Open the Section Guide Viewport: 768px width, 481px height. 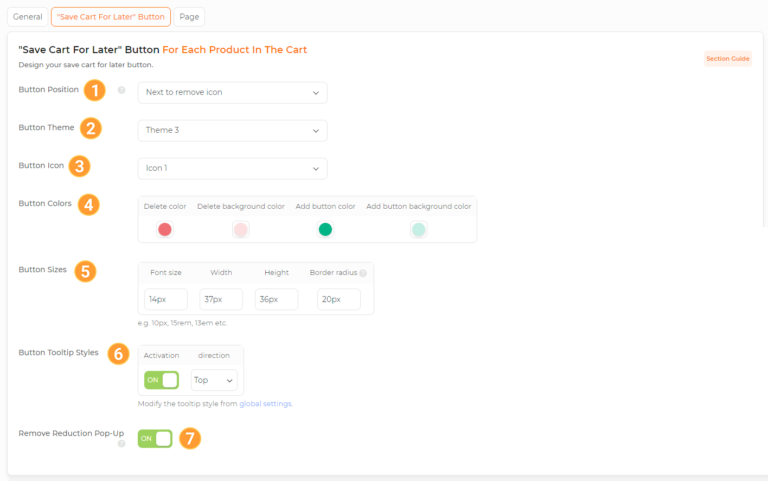pyautogui.click(x=727, y=59)
